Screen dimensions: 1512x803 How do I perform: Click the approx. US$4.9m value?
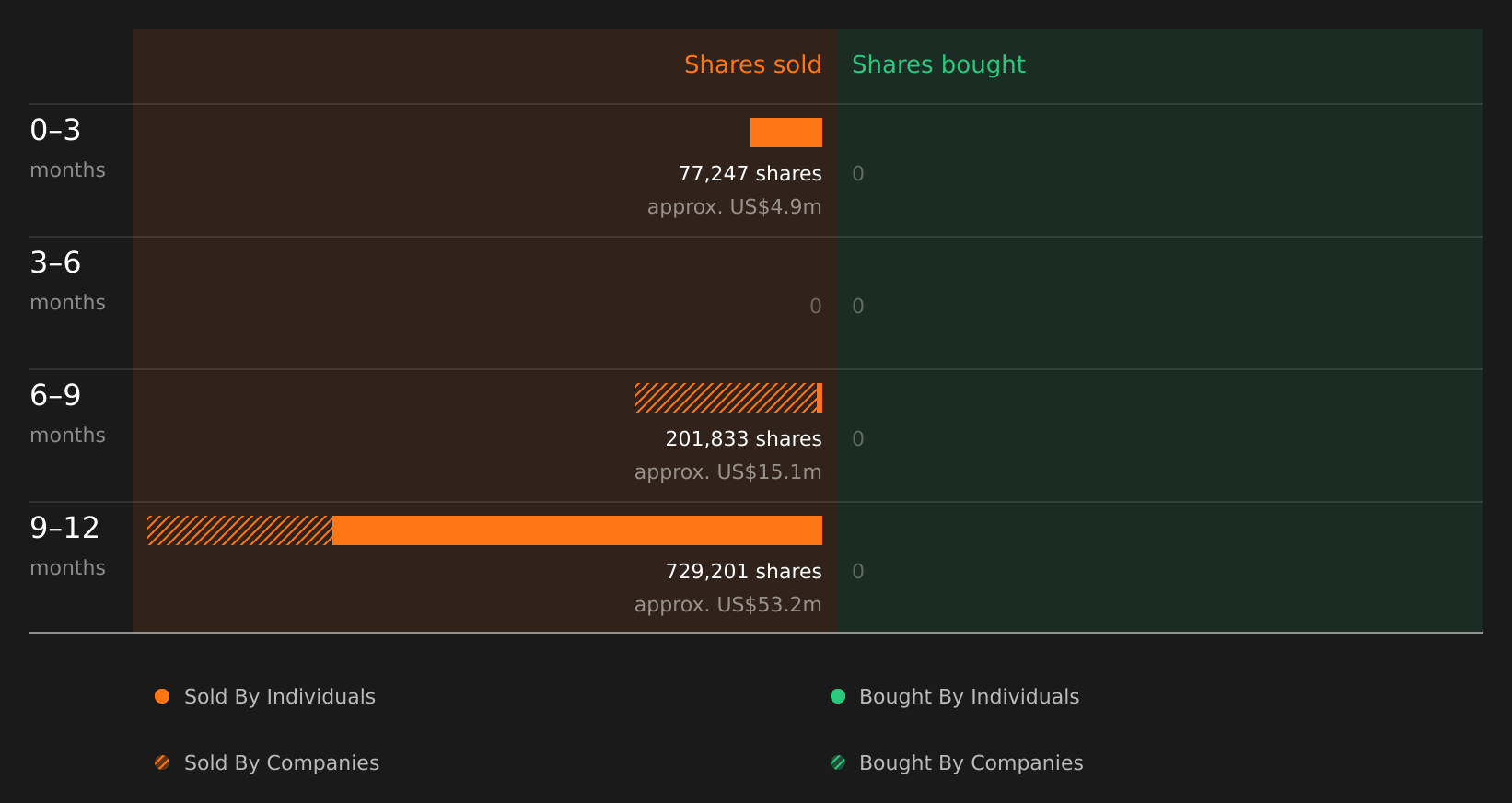coord(734,207)
